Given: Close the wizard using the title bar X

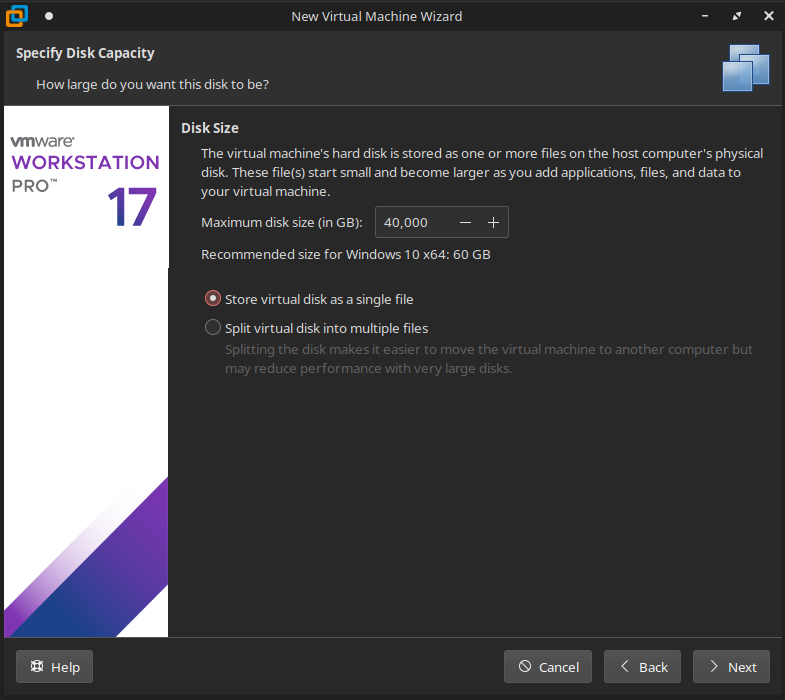Looking at the screenshot, I should (767, 16).
